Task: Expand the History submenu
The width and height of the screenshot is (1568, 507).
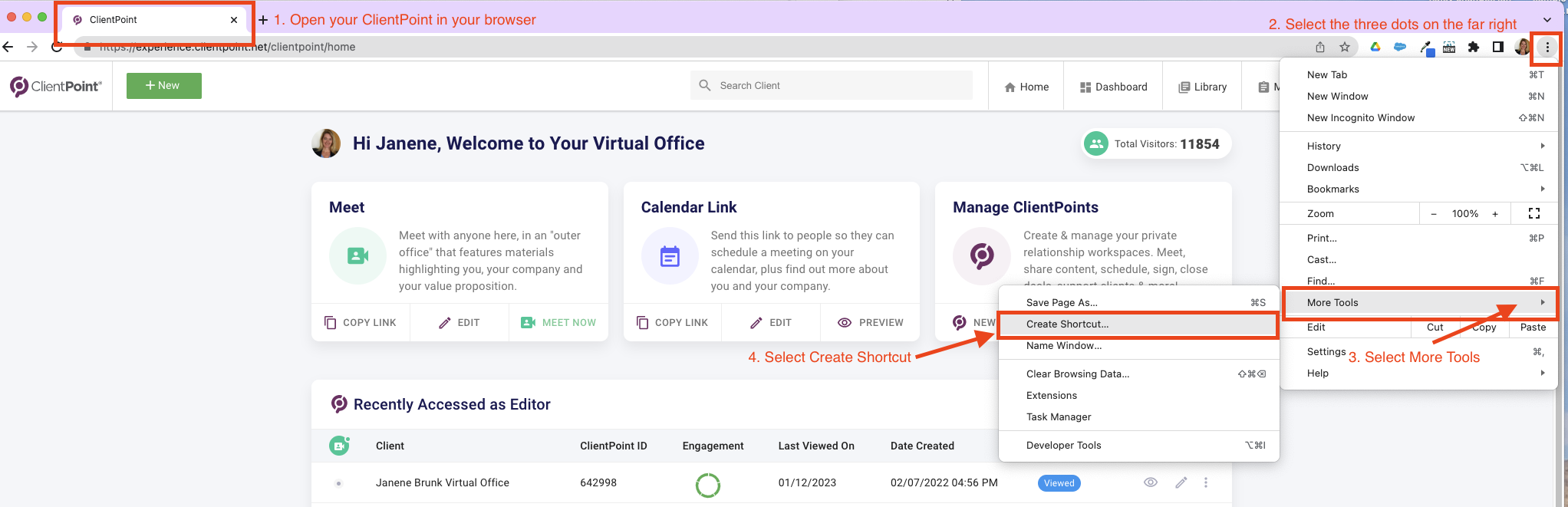Action: 1419,146
